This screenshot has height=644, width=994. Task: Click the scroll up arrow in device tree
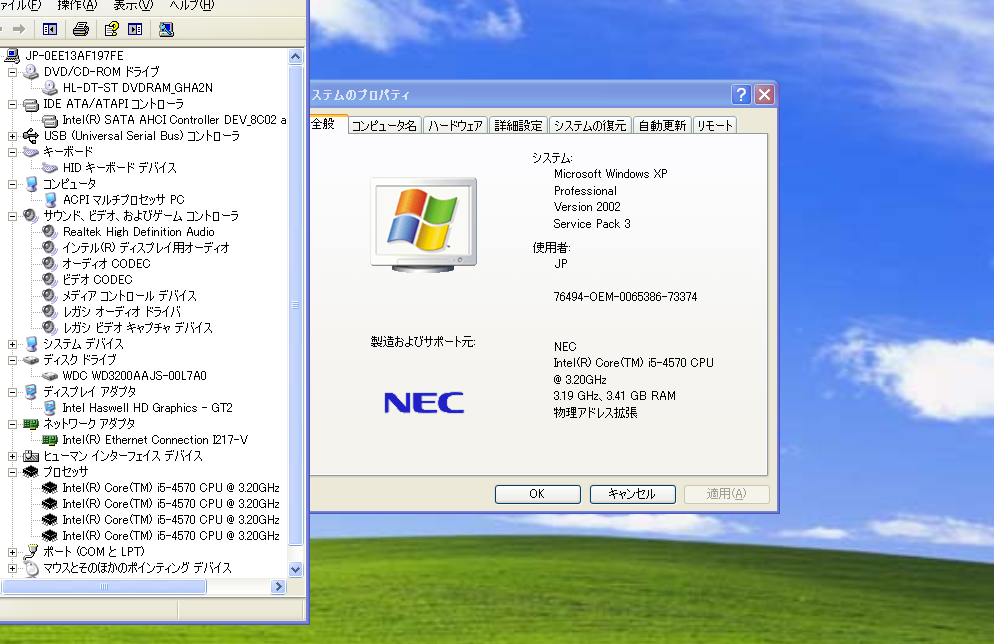295,56
